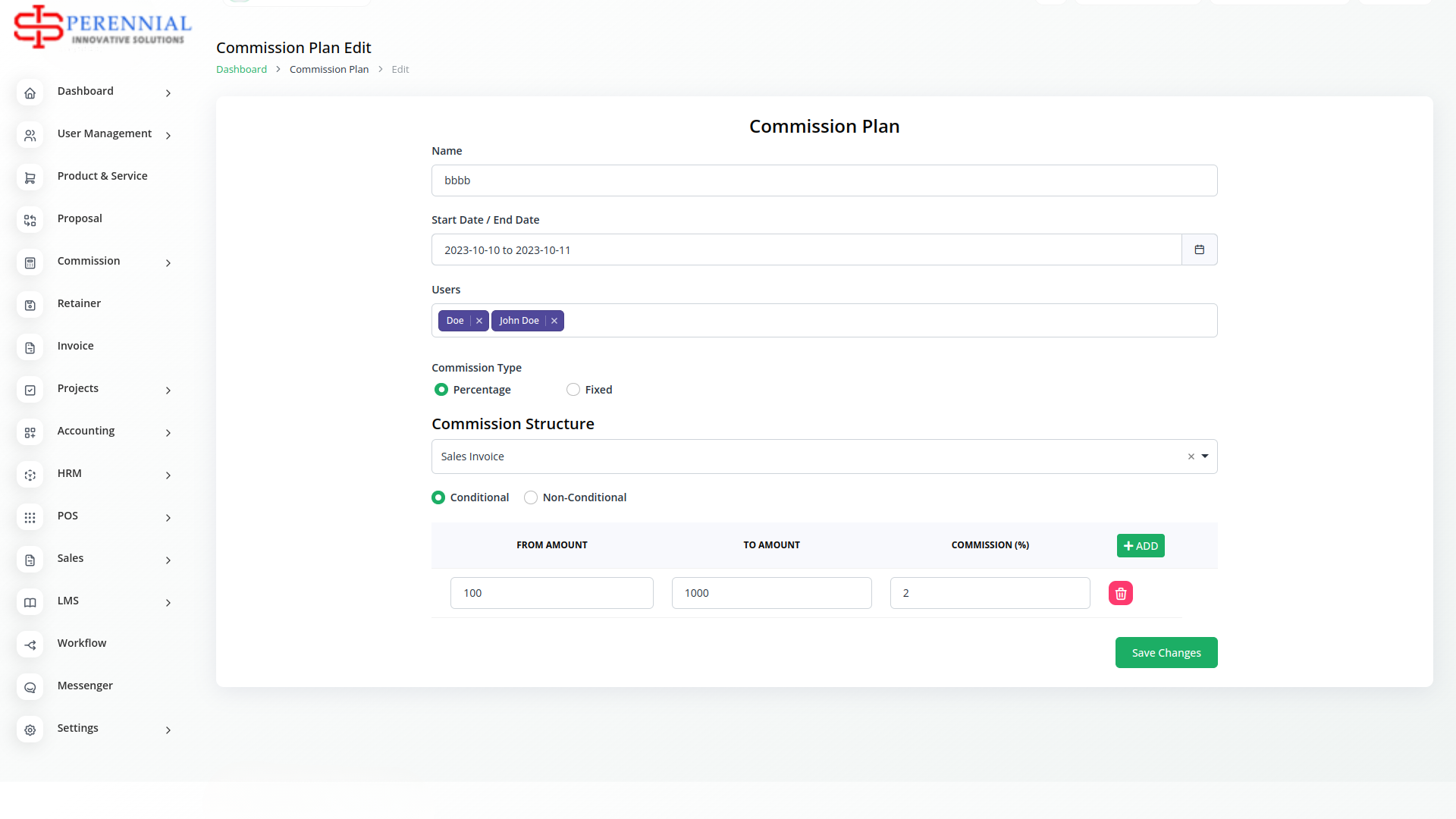Click the LMS book icon in sidebar
The image size is (1456, 819).
point(30,602)
